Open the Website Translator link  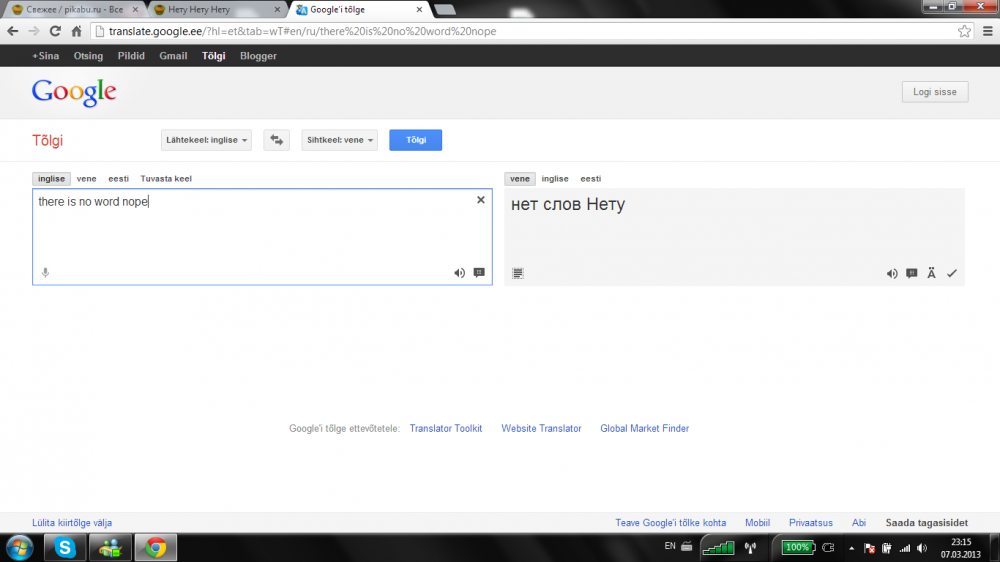point(541,429)
